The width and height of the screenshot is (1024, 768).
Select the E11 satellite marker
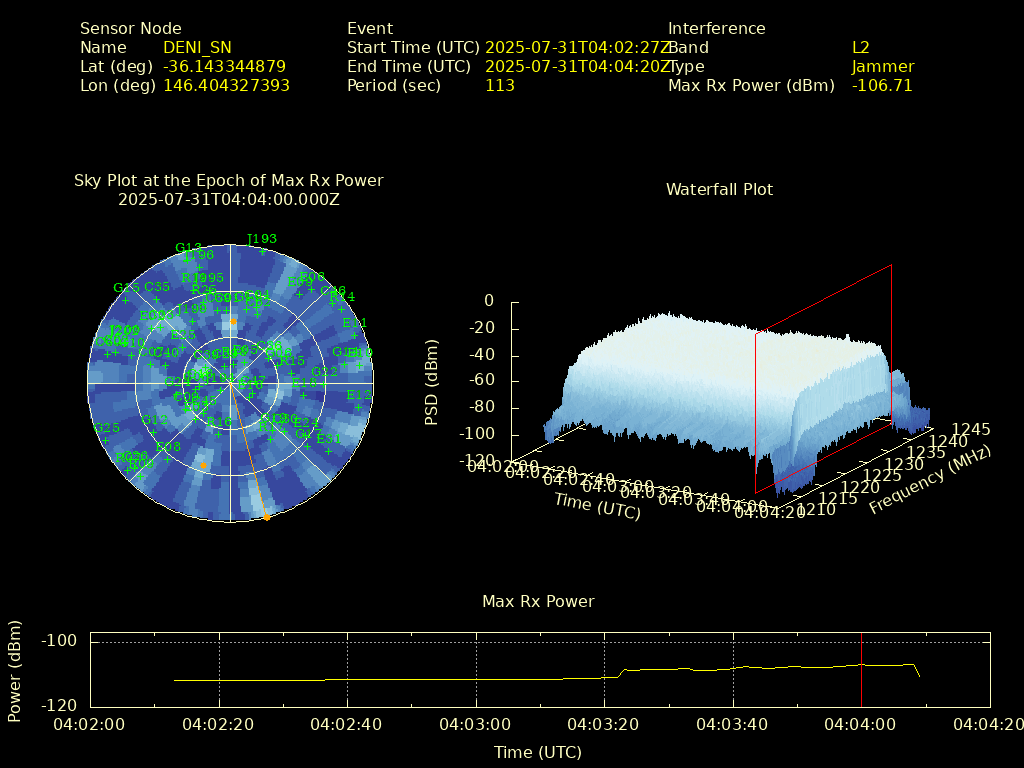click(x=355, y=334)
